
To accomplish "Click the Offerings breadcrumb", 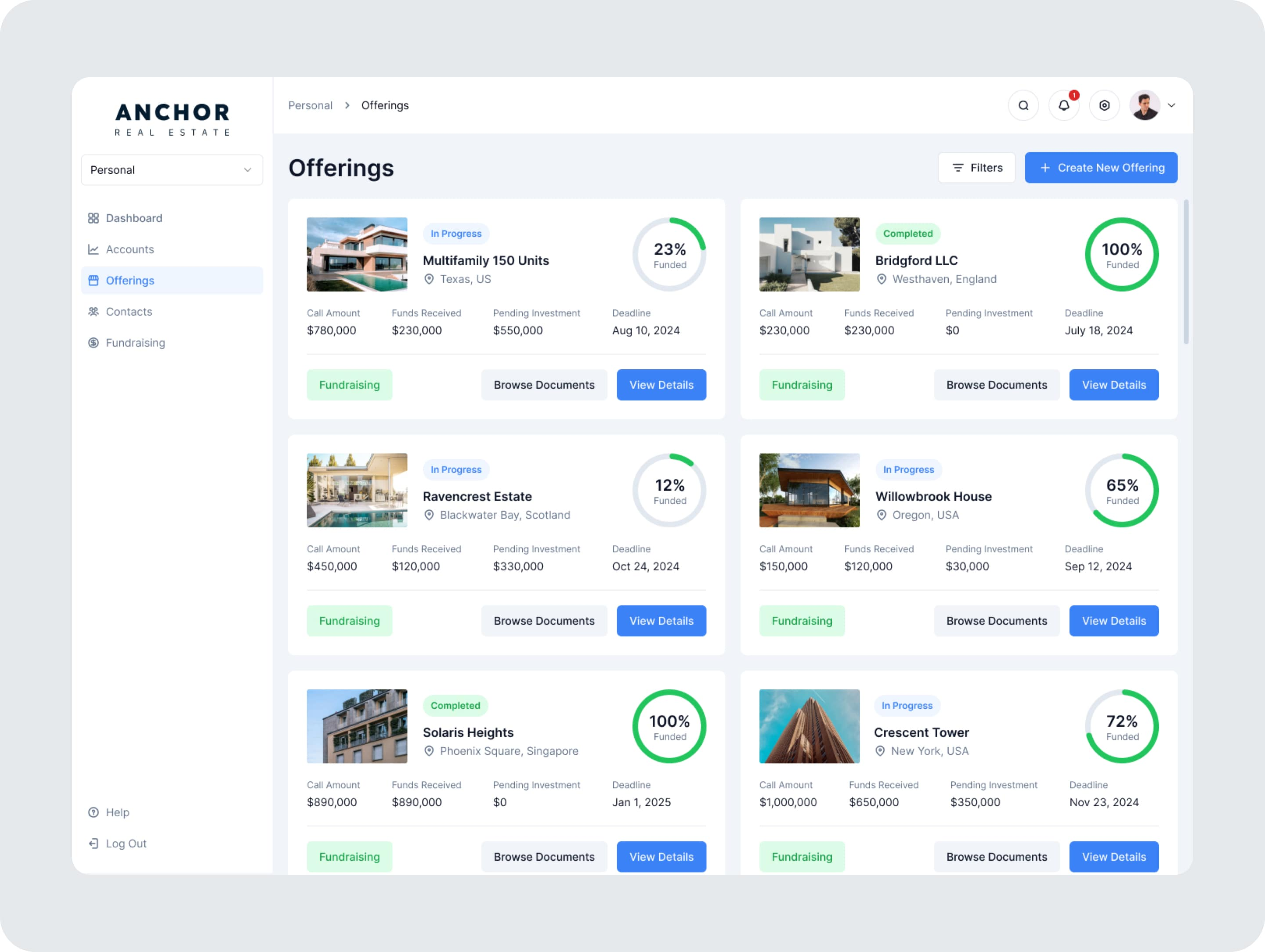I will pos(385,105).
